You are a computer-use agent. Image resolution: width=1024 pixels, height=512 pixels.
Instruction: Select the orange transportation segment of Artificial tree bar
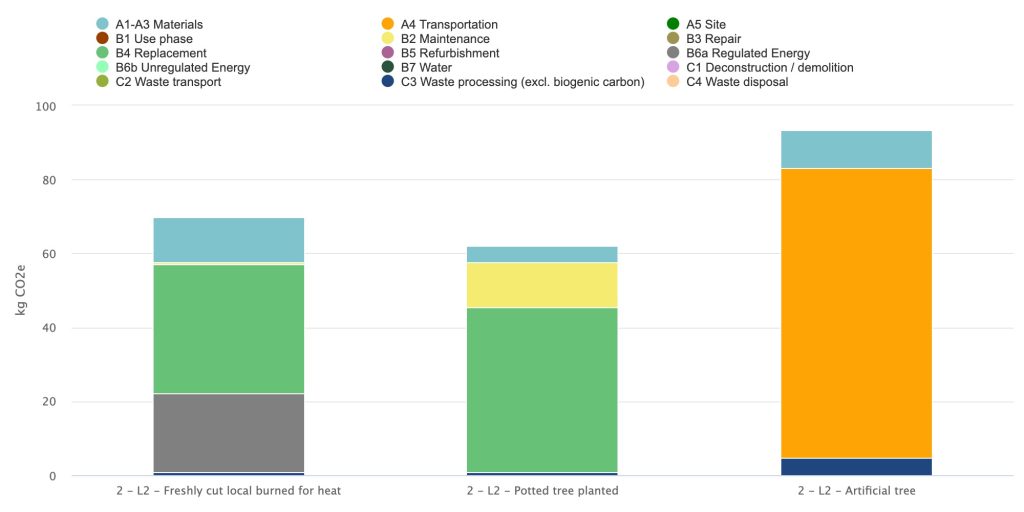click(x=856, y=313)
